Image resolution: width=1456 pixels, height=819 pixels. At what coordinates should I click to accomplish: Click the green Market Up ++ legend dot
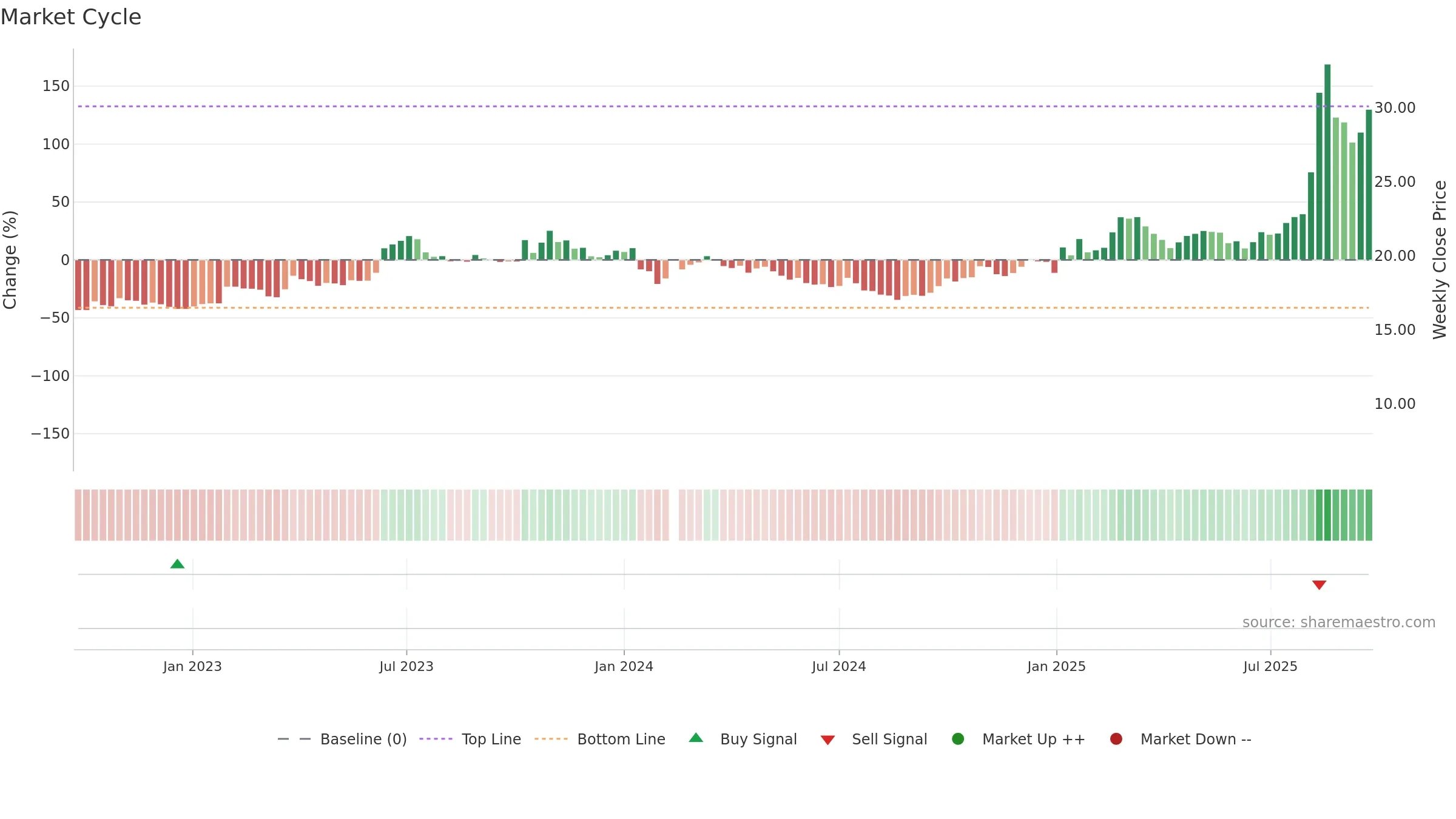tap(958, 739)
